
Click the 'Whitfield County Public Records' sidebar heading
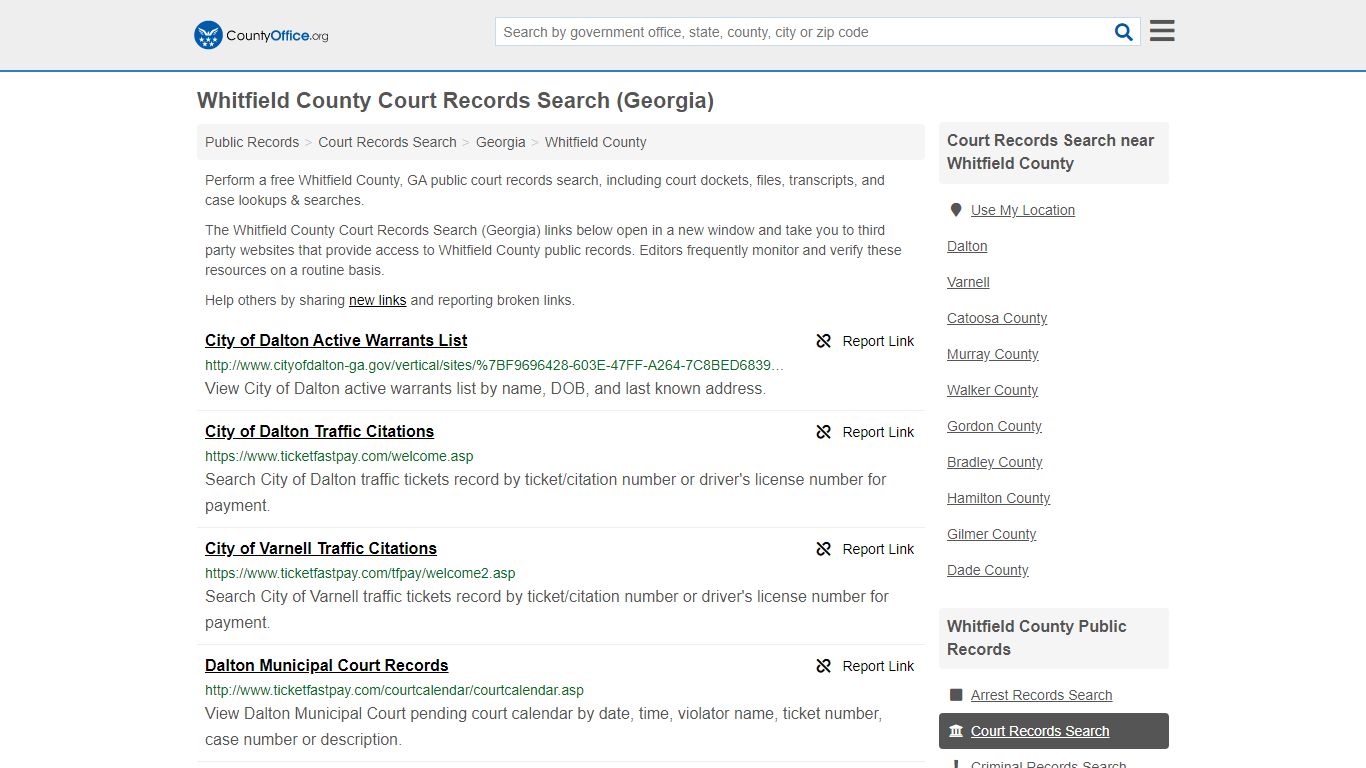click(1036, 638)
